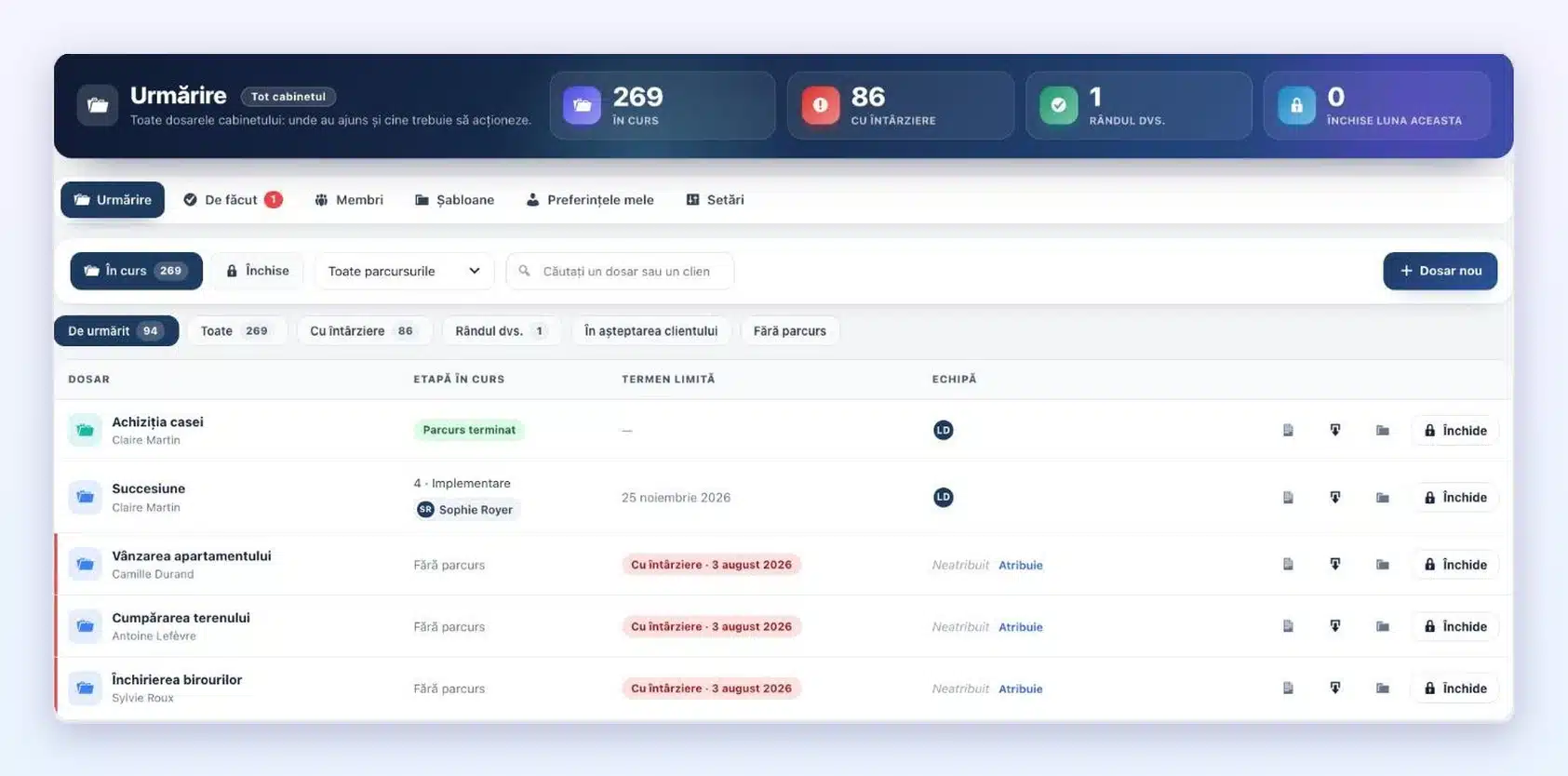Open the folder icon in Vânzarea apartamentului row
This screenshot has height=776, width=1568.
[x=1383, y=564]
